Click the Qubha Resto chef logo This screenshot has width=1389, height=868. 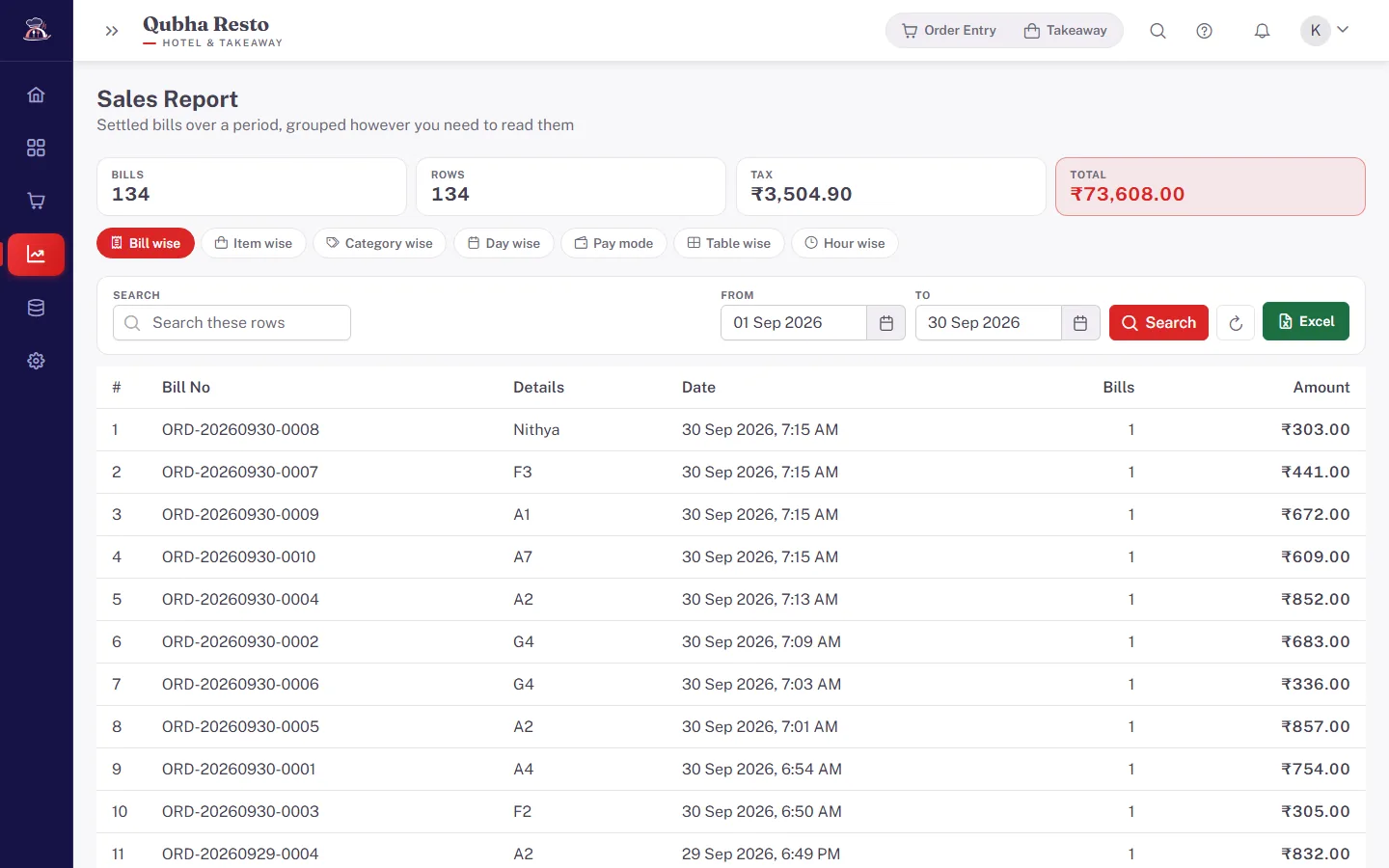(37, 30)
